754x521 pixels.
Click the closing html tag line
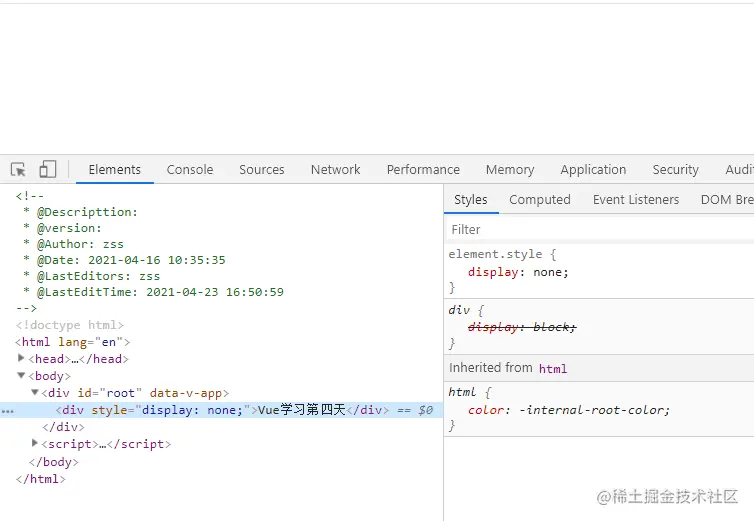coord(40,479)
